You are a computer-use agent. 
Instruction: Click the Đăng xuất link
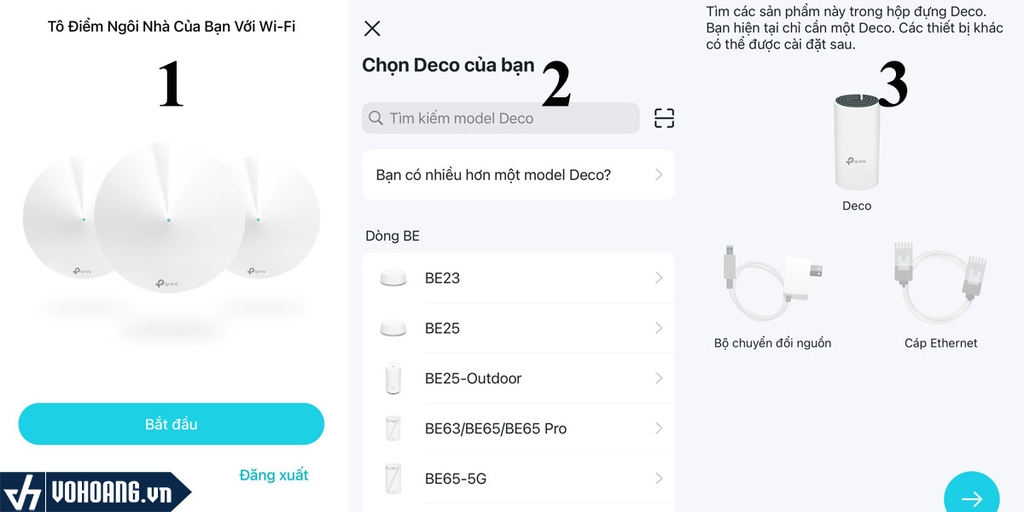(274, 475)
